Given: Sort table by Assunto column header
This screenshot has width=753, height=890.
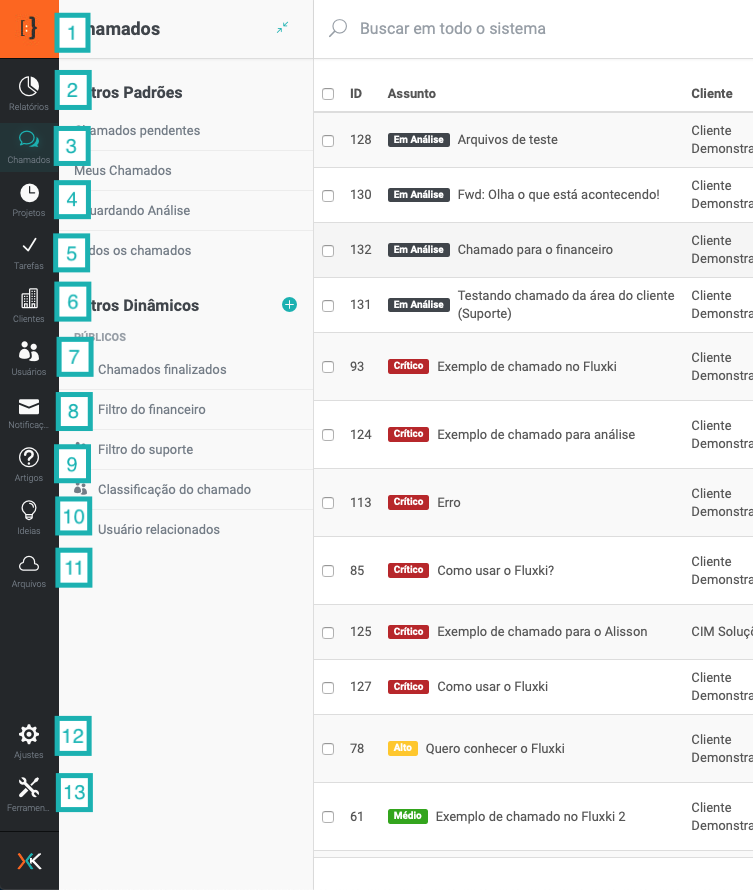Looking at the screenshot, I should 411,94.
